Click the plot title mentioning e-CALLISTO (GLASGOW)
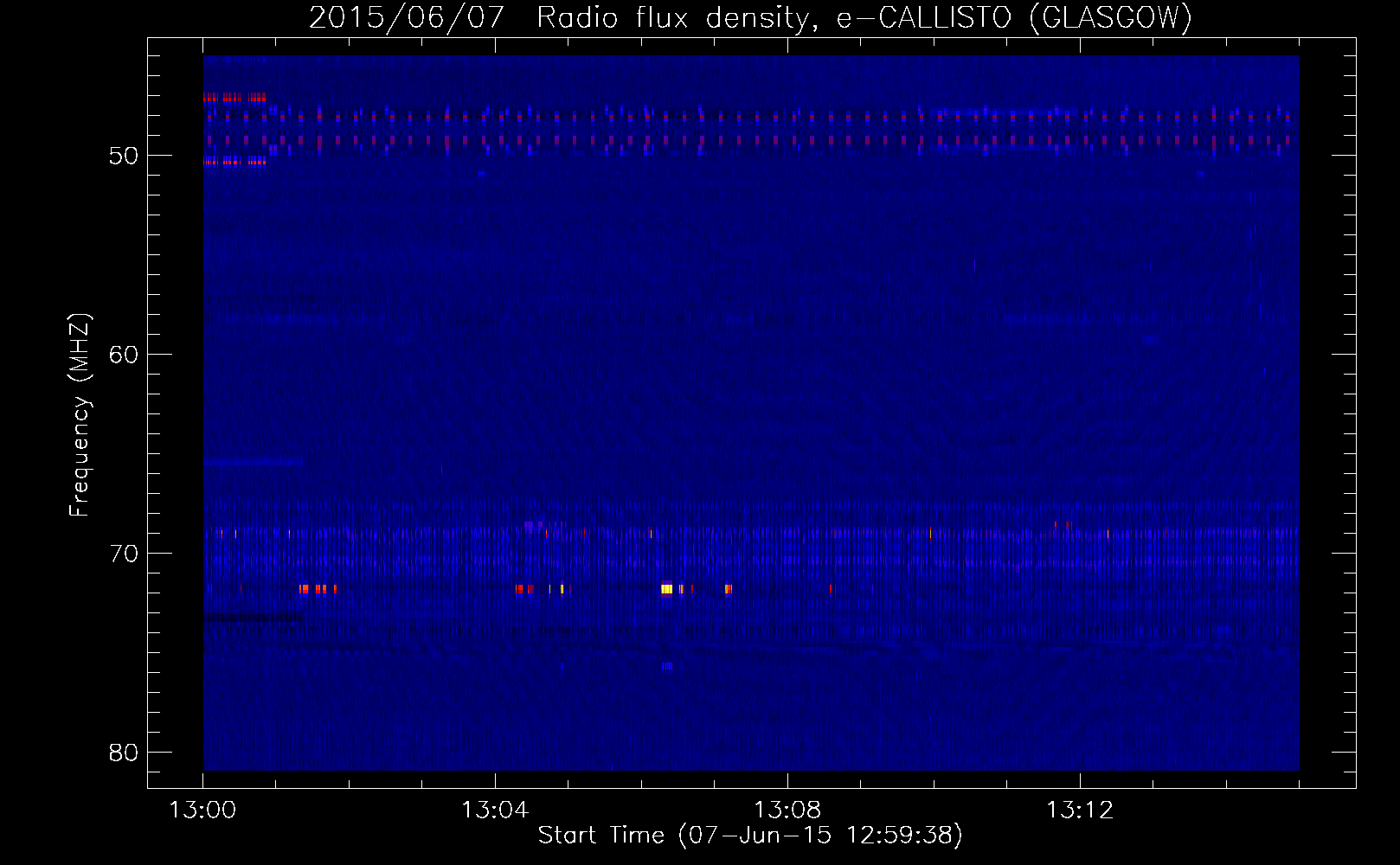The width and height of the screenshot is (1400, 865). (x=751, y=17)
